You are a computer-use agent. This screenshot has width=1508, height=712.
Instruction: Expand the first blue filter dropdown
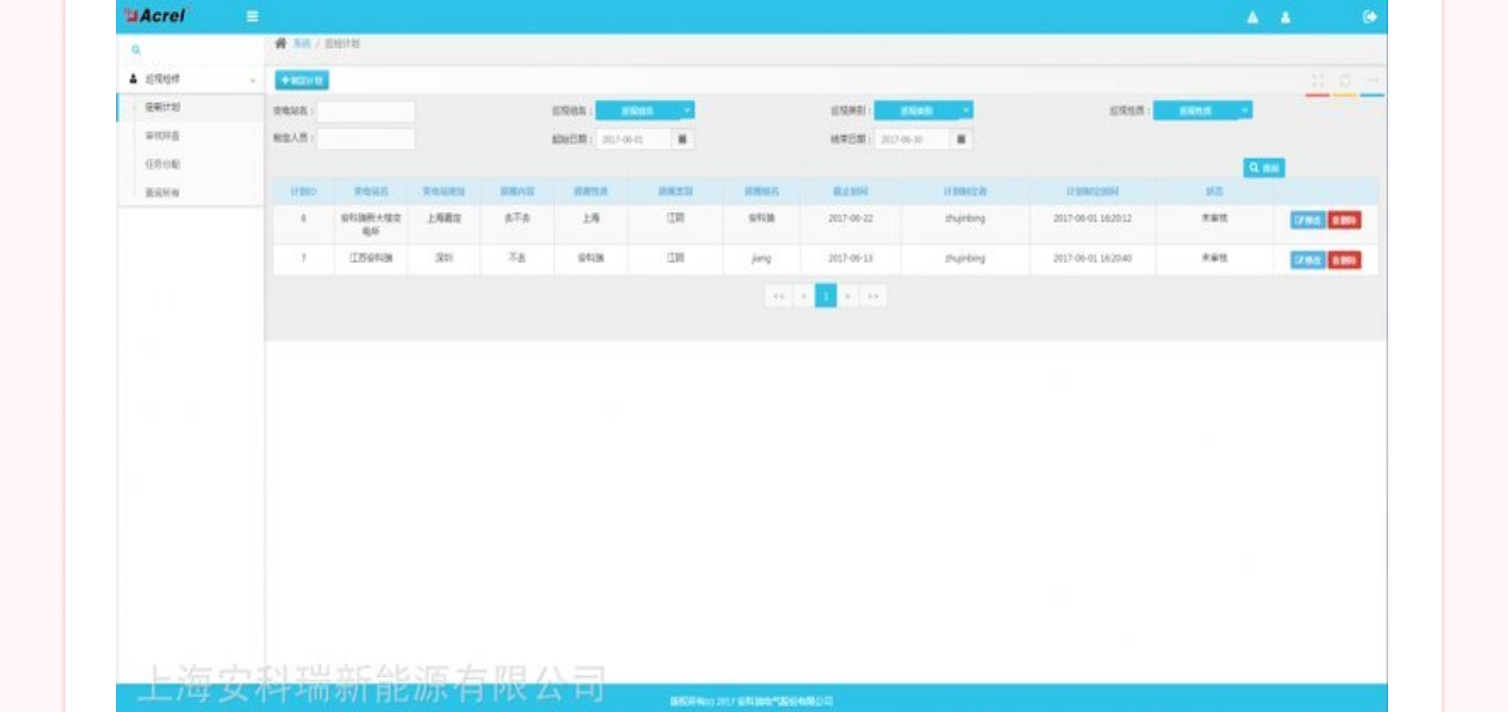pos(645,111)
